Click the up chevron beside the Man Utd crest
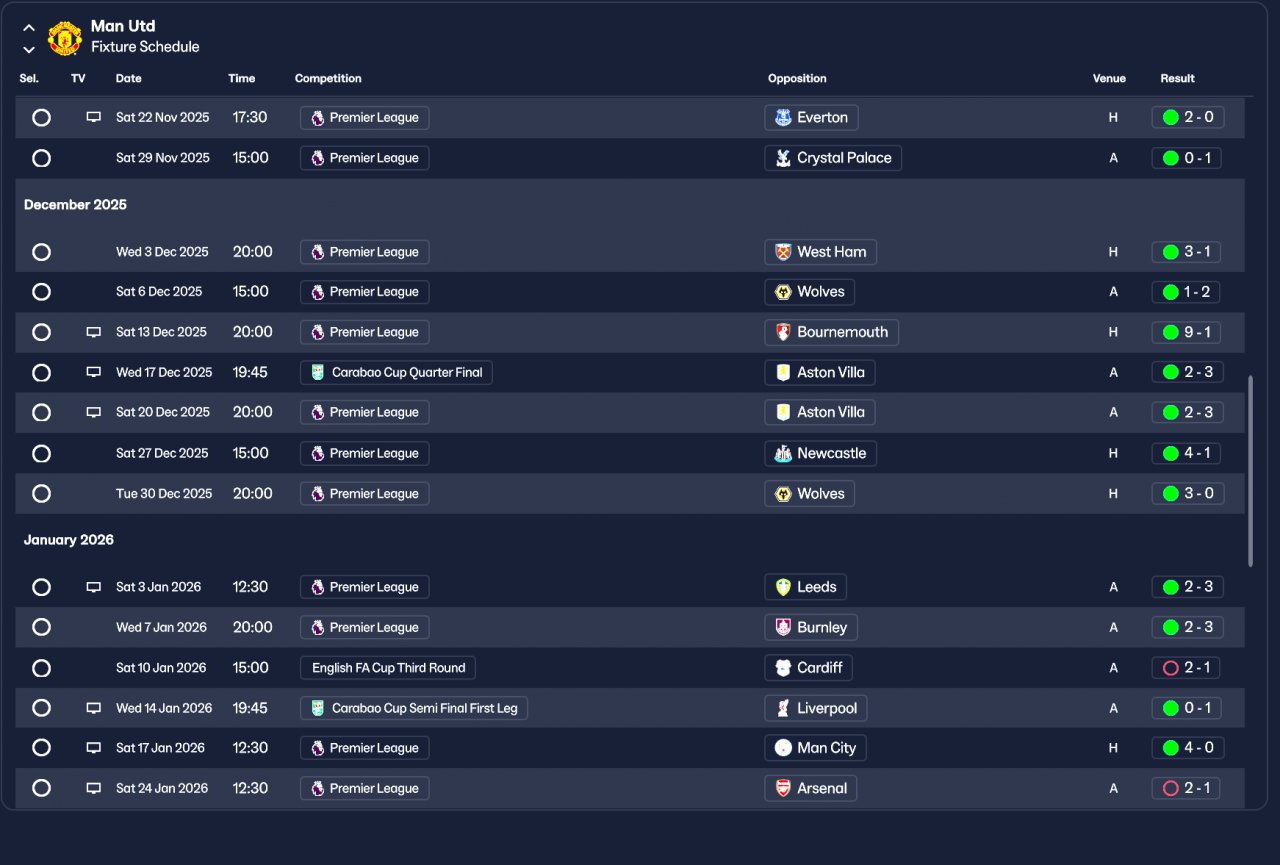This screenshot has height=865, width=1280. (x=29, y=28)
